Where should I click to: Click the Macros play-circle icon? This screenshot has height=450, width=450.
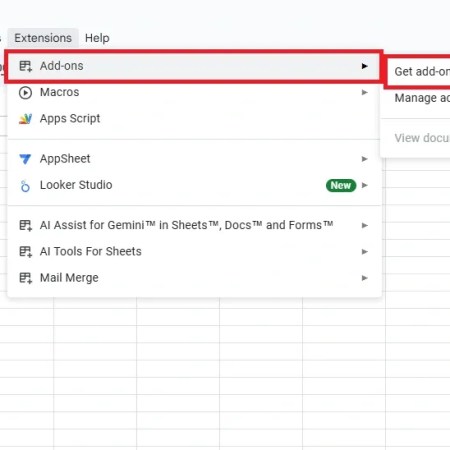click(x=25, y=93)
